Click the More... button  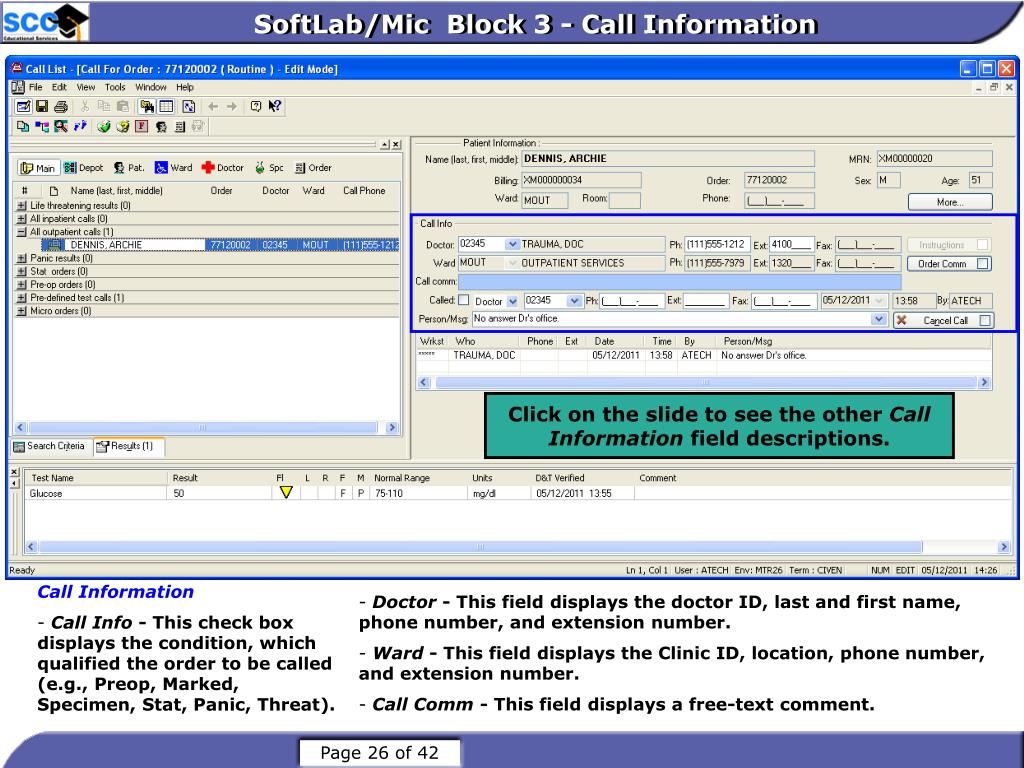click(x=950, y=202)
